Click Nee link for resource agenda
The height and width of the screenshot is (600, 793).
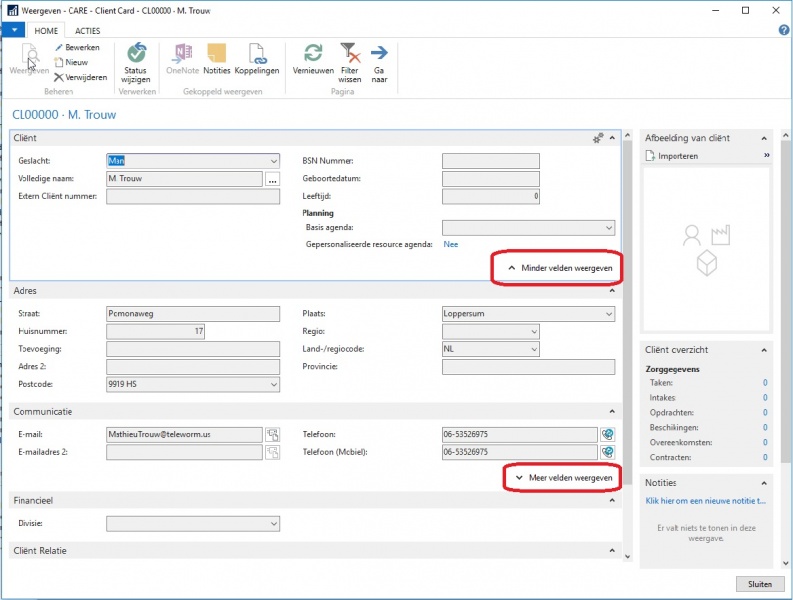451,244
